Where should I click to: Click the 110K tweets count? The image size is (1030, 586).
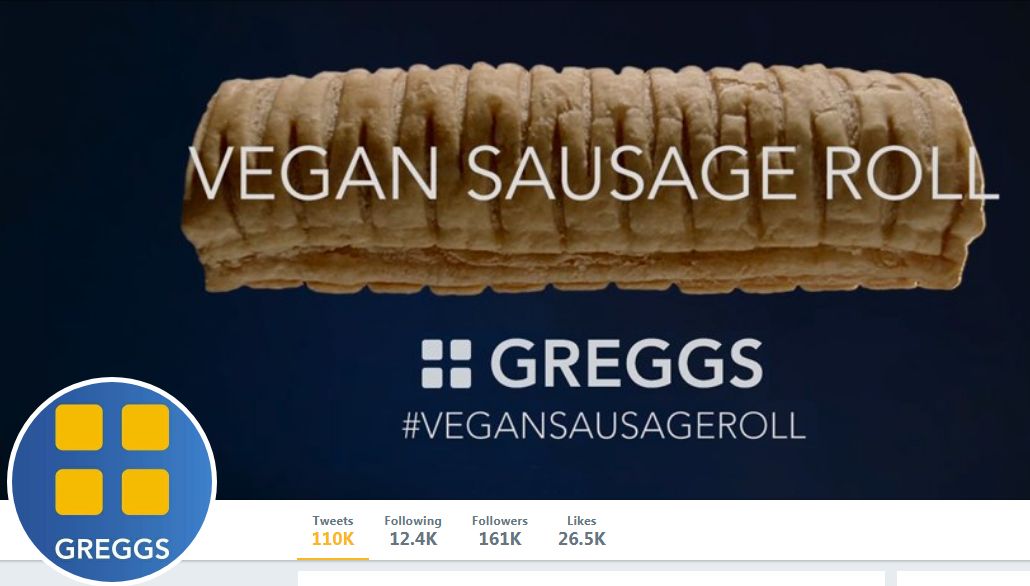tap(332, 539)
